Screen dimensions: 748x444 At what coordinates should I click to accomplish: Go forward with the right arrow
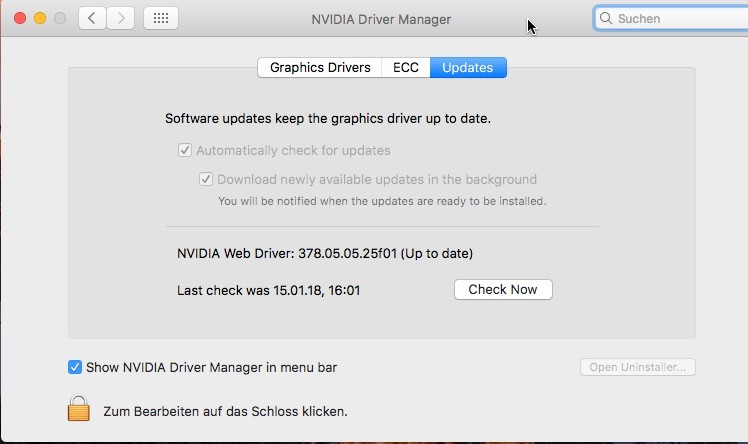coord(120,18)
